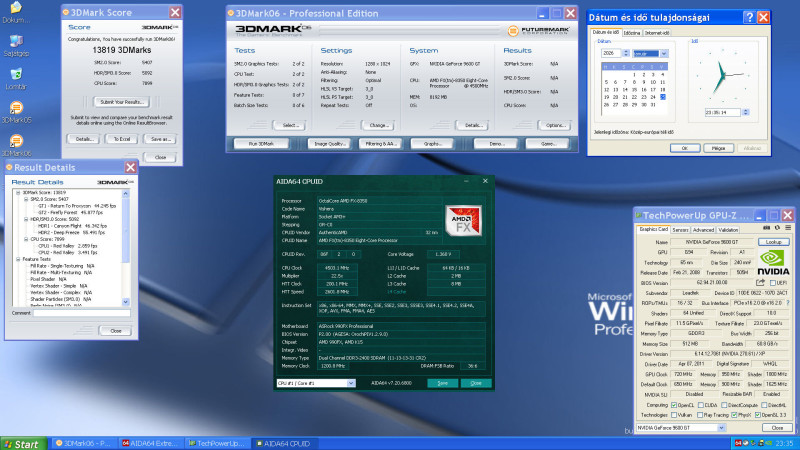Click the Futuremark logo in 3DMark06 window
This screenshot has width=800, height=450.
click(x=538, y=31)
